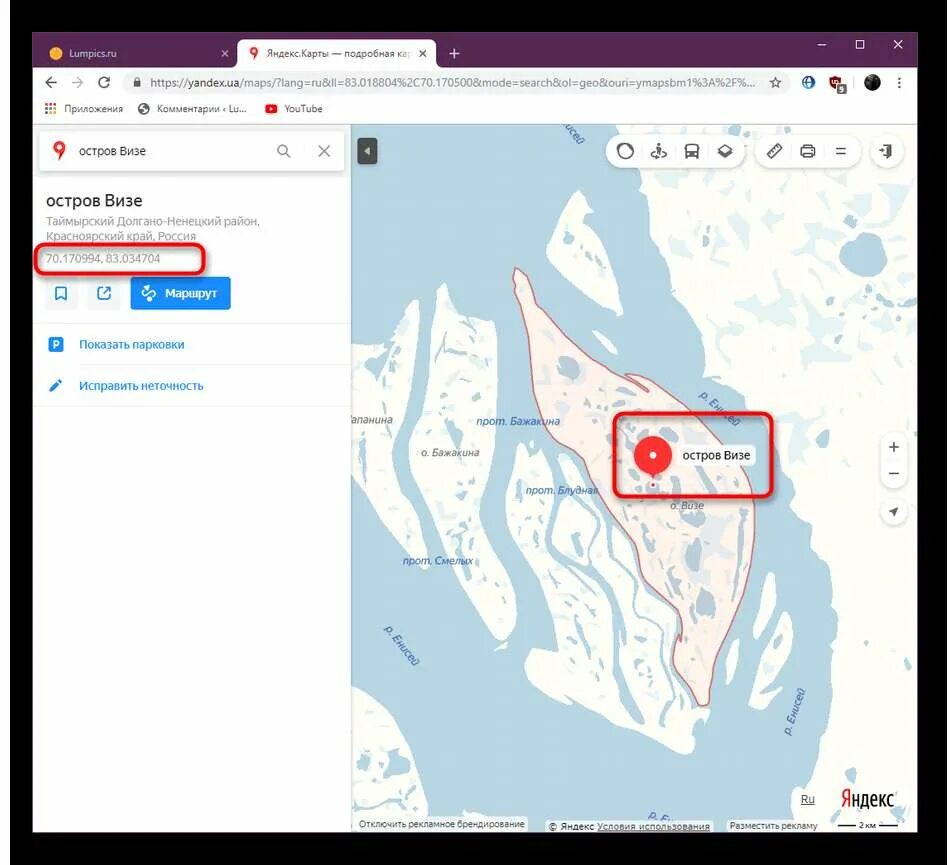This screenshot has width=950, height=865.
Task: Click the Яндекс logo on the map
Action: pos(868,800)
